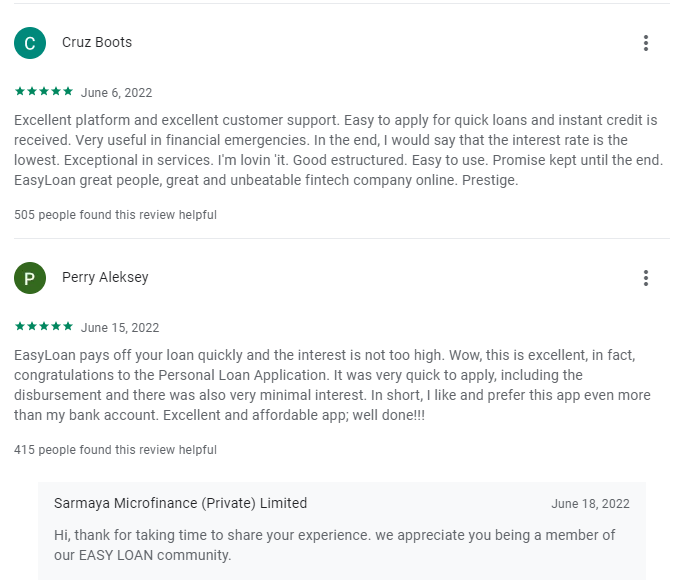Click the five-star rating on Cruz Boots review

(x=44, y=92)
